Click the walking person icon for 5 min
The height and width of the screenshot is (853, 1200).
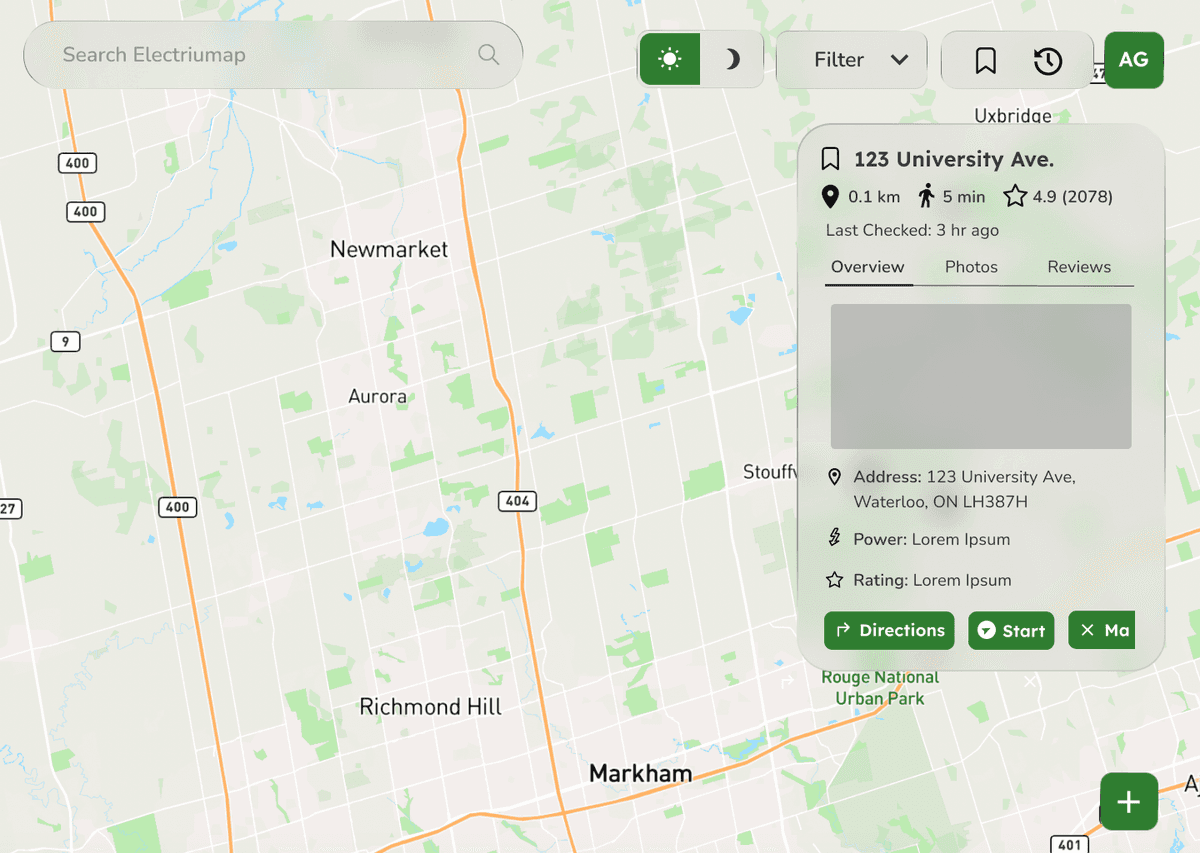[926, 196]
